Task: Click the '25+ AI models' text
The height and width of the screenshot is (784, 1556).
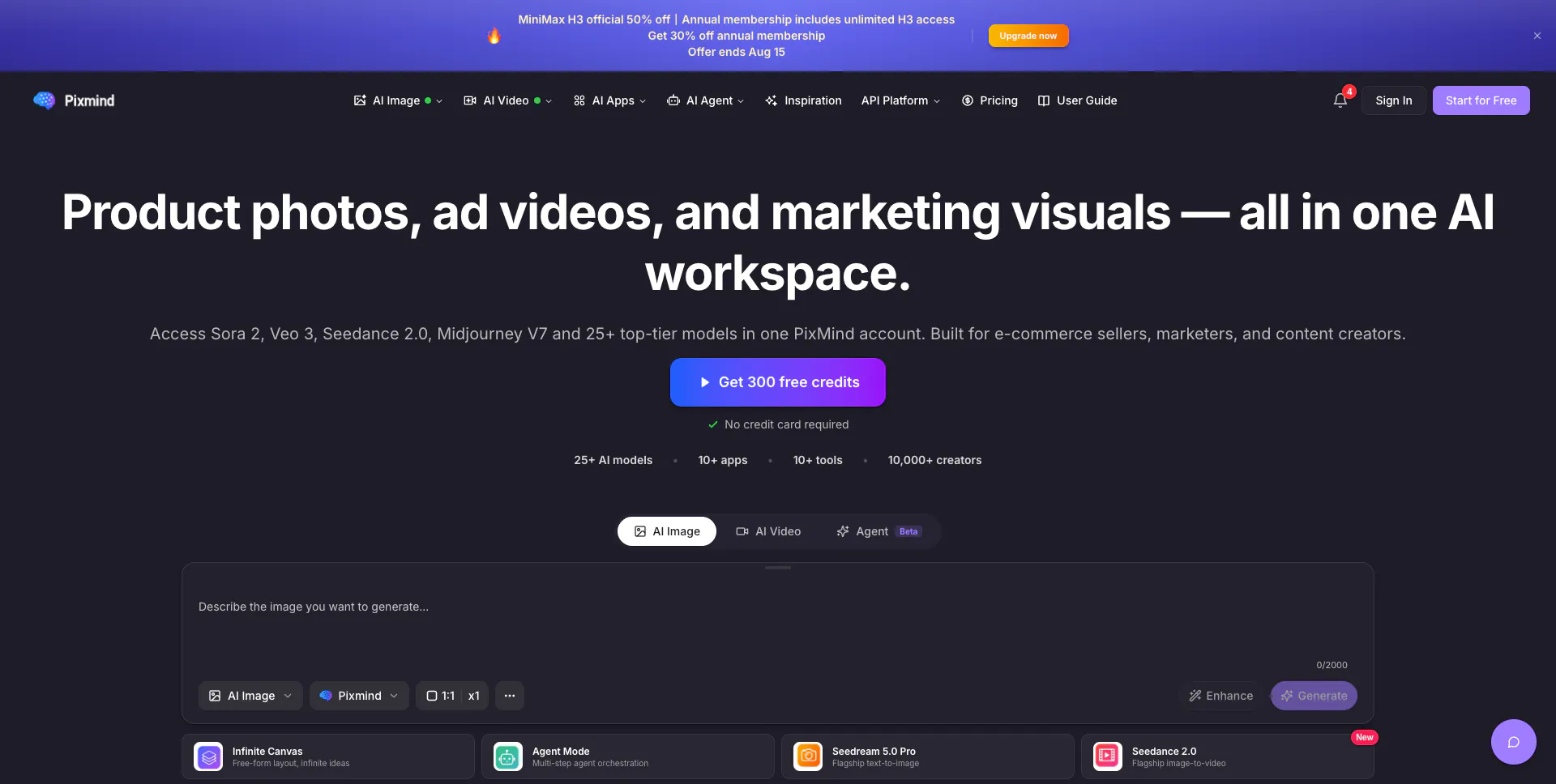Action: coord(613,460)
